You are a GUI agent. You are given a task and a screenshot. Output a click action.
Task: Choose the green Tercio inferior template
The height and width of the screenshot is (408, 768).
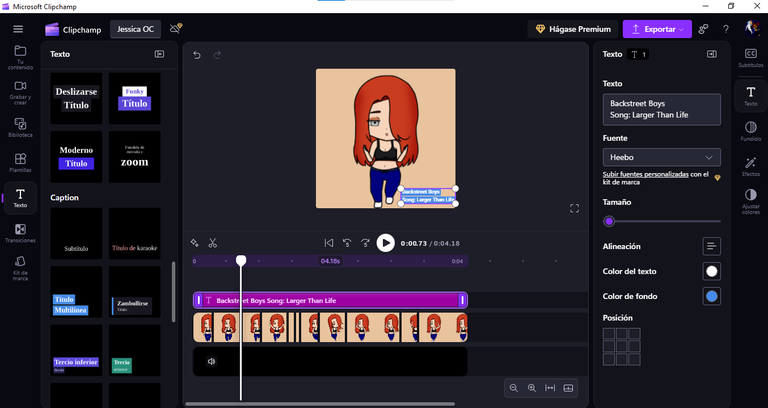coord(135,350)
